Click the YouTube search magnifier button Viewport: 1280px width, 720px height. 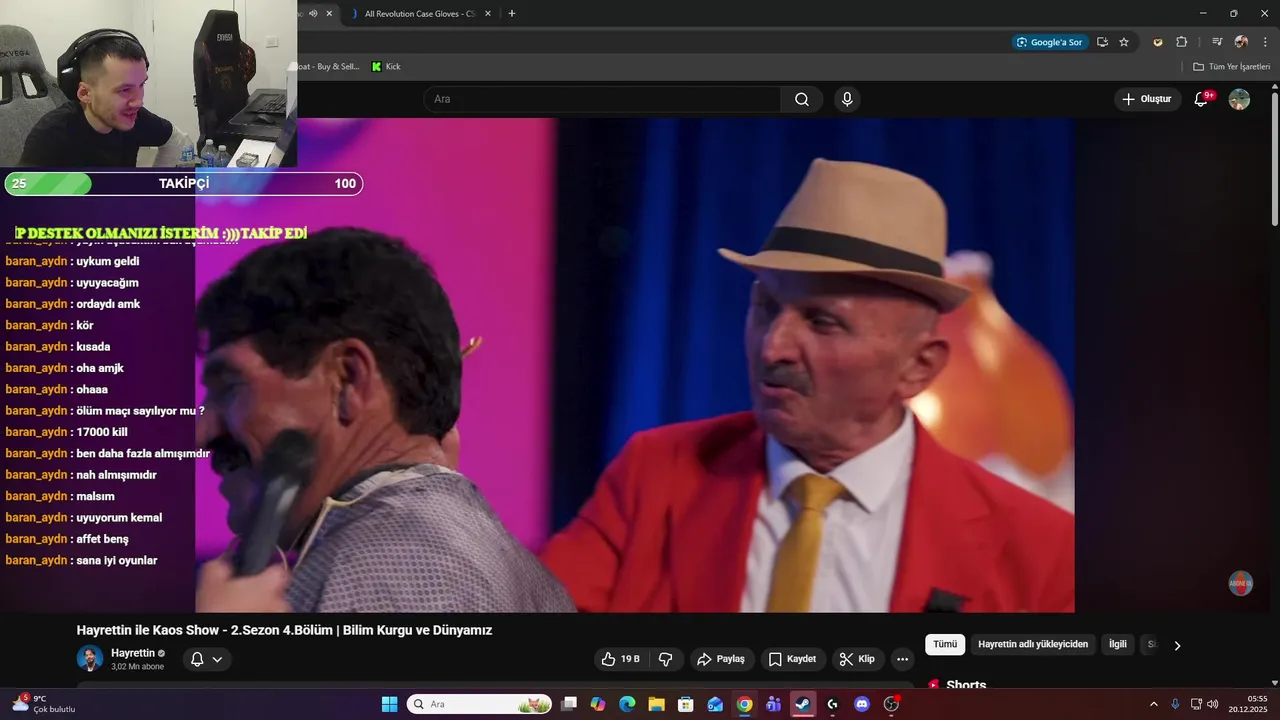coord(802,99)
